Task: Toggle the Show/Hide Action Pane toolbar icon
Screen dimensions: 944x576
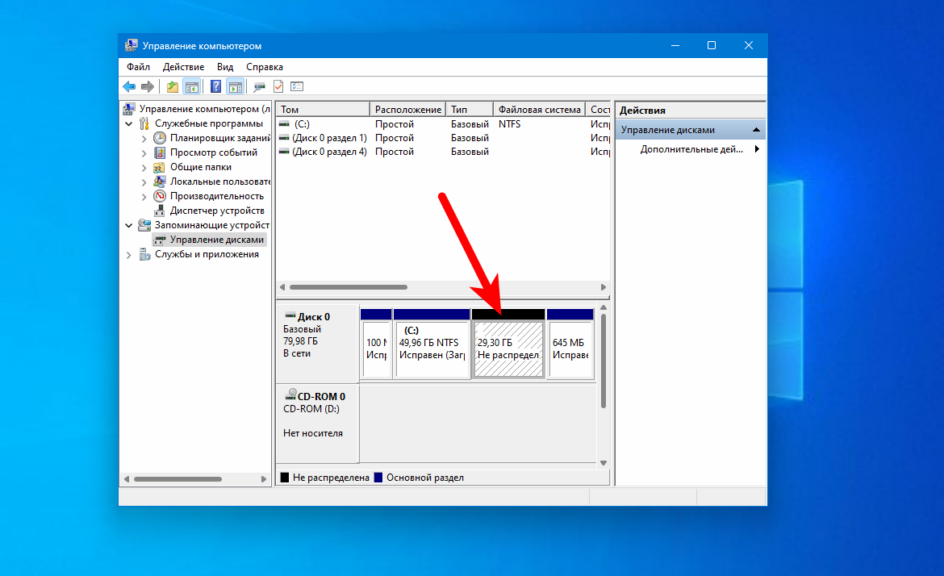Action: pos(235,87)
